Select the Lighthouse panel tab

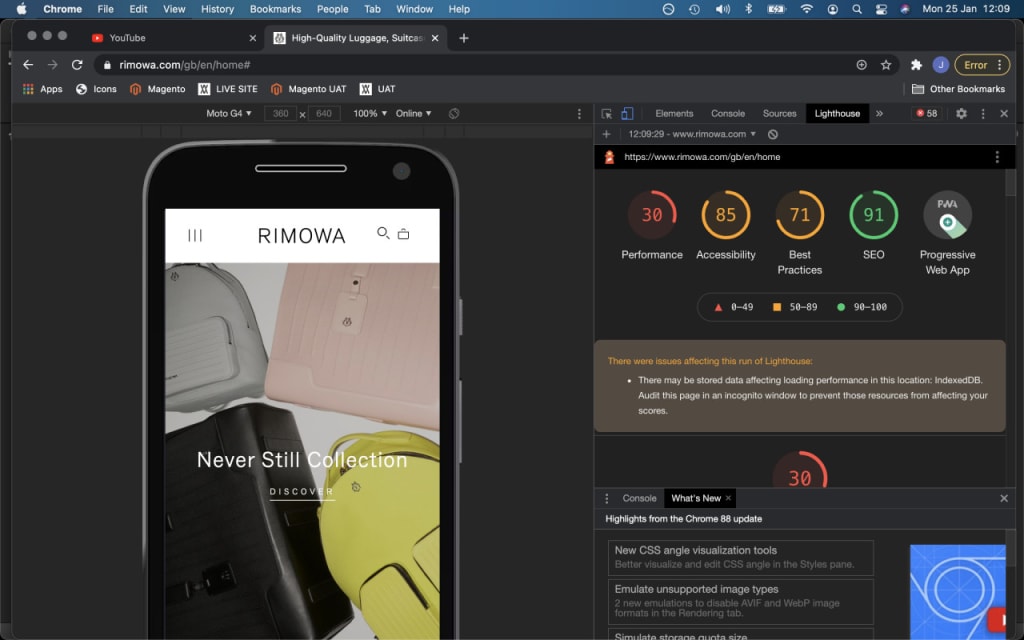click(x=837, y=114)
